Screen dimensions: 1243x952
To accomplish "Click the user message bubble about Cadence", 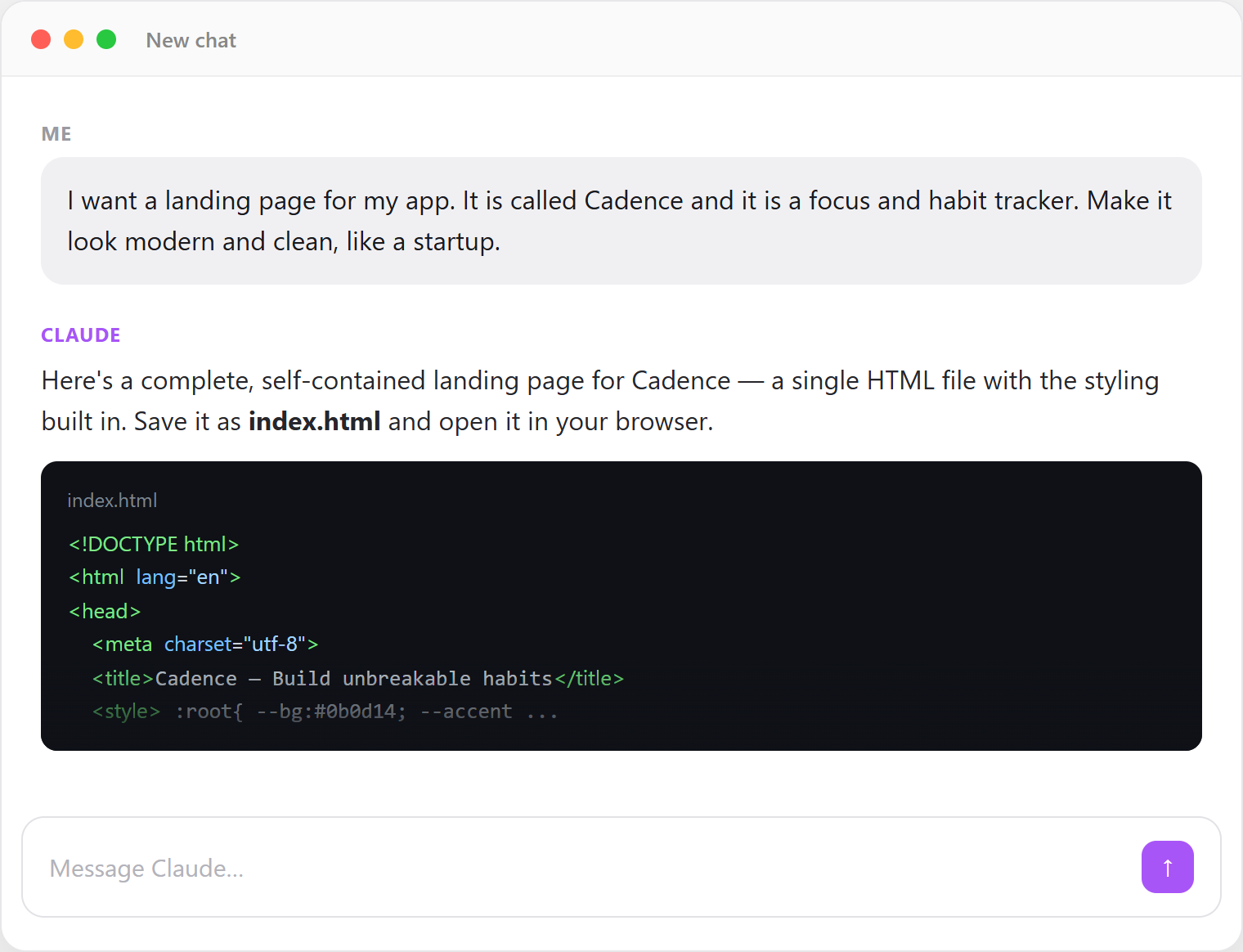I will click(621, 221).
